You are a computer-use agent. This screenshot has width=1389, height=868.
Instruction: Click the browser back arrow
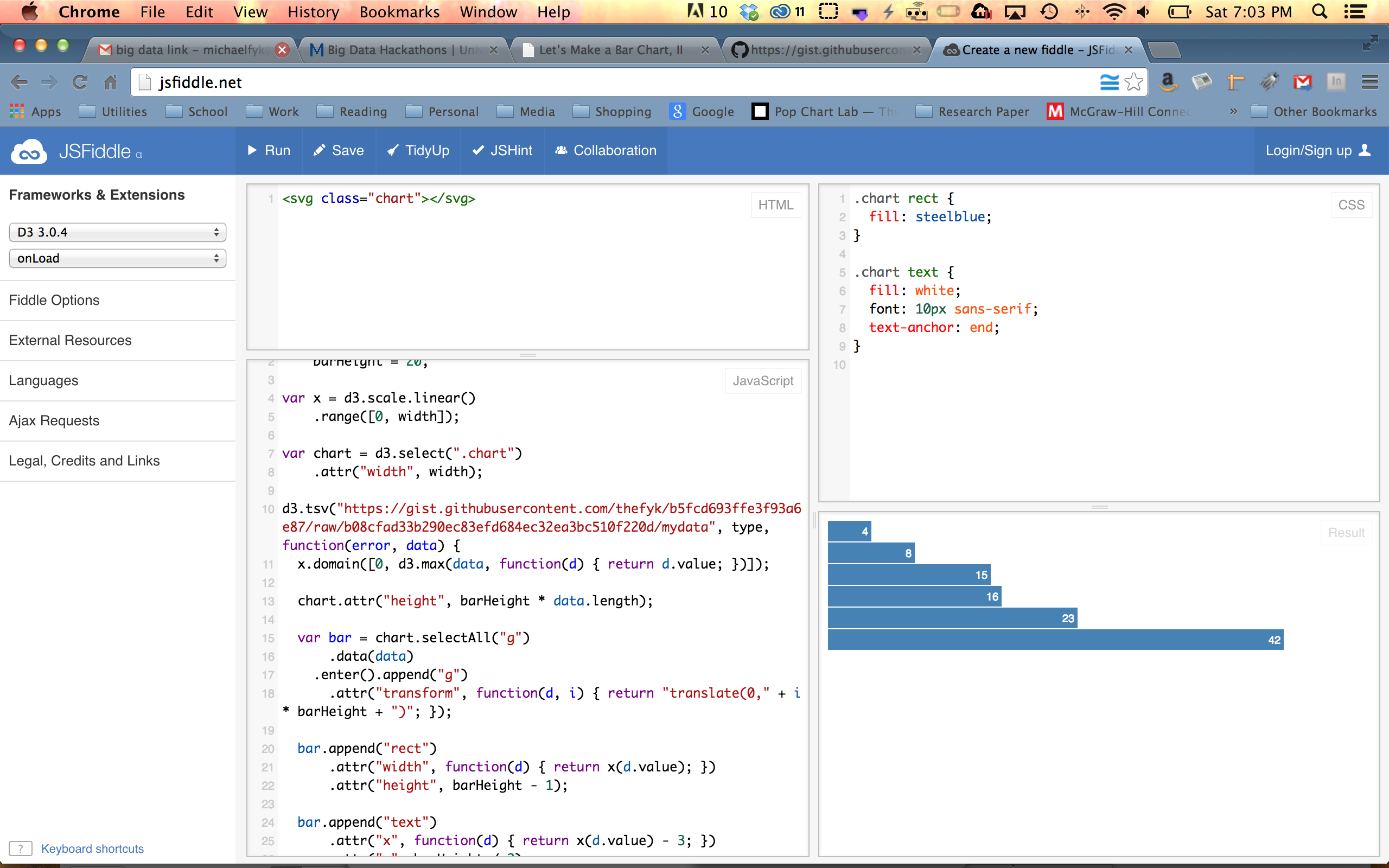pos(20,82)
